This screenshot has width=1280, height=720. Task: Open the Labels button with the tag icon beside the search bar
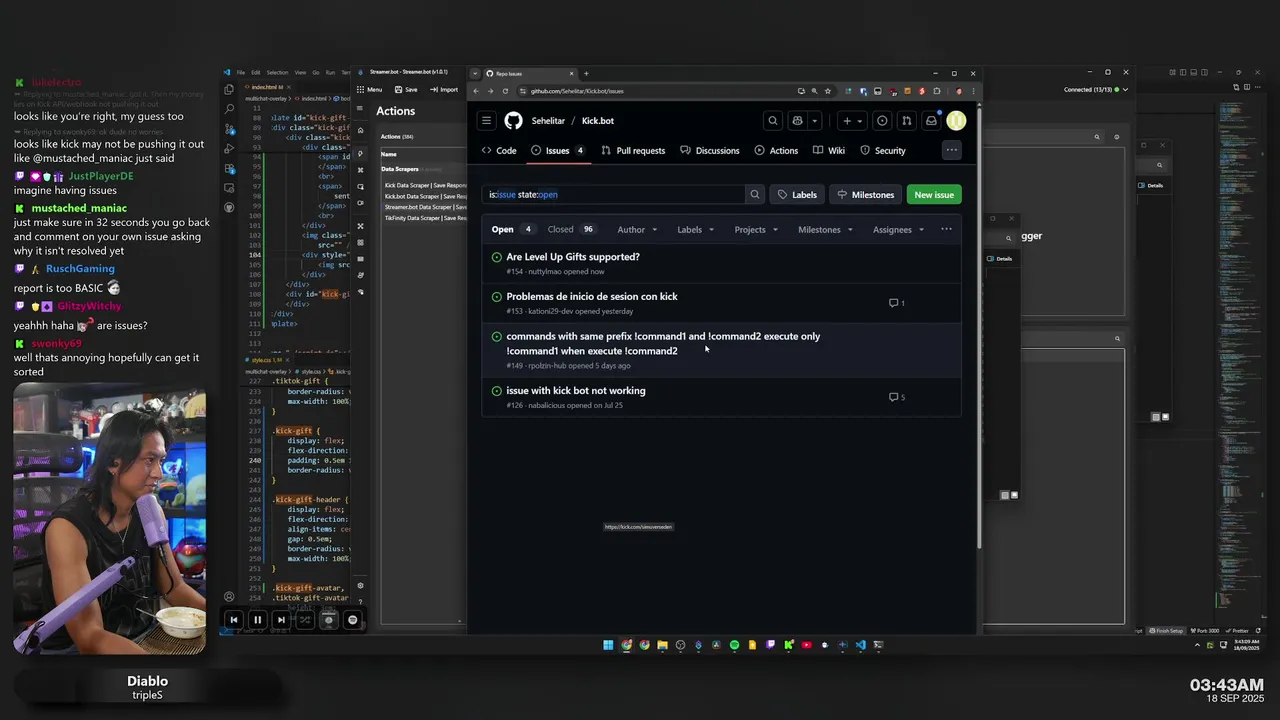pos(797,195)
